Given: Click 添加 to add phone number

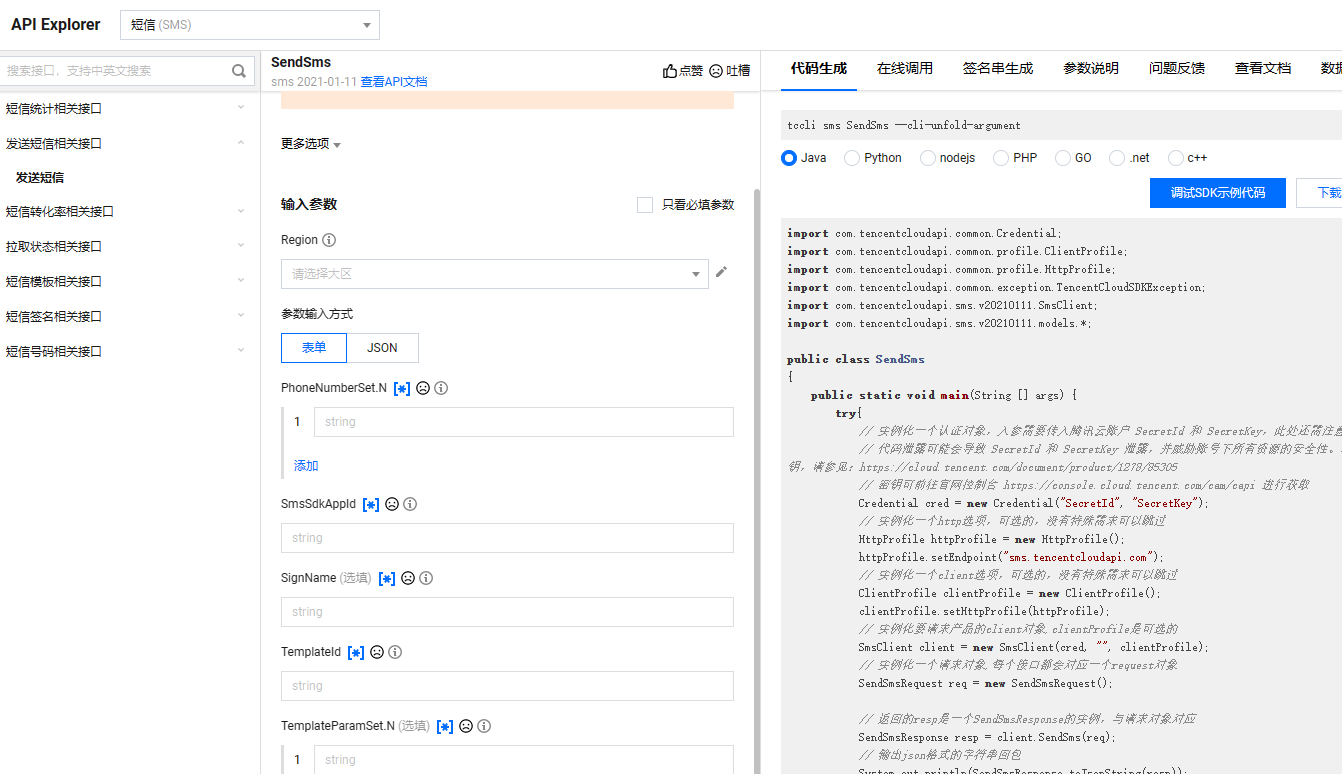Looking at the screenshot, I should (306, 466).
